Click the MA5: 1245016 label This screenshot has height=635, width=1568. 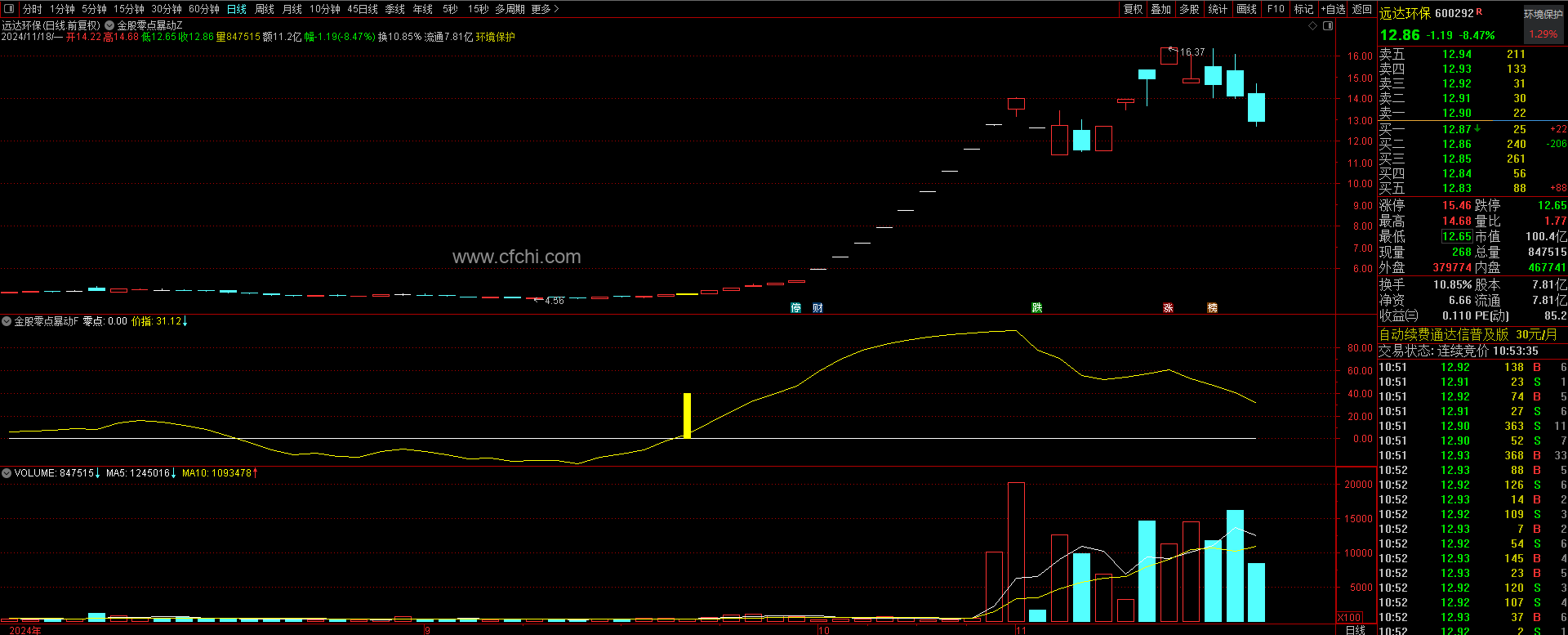click(140, 473)
